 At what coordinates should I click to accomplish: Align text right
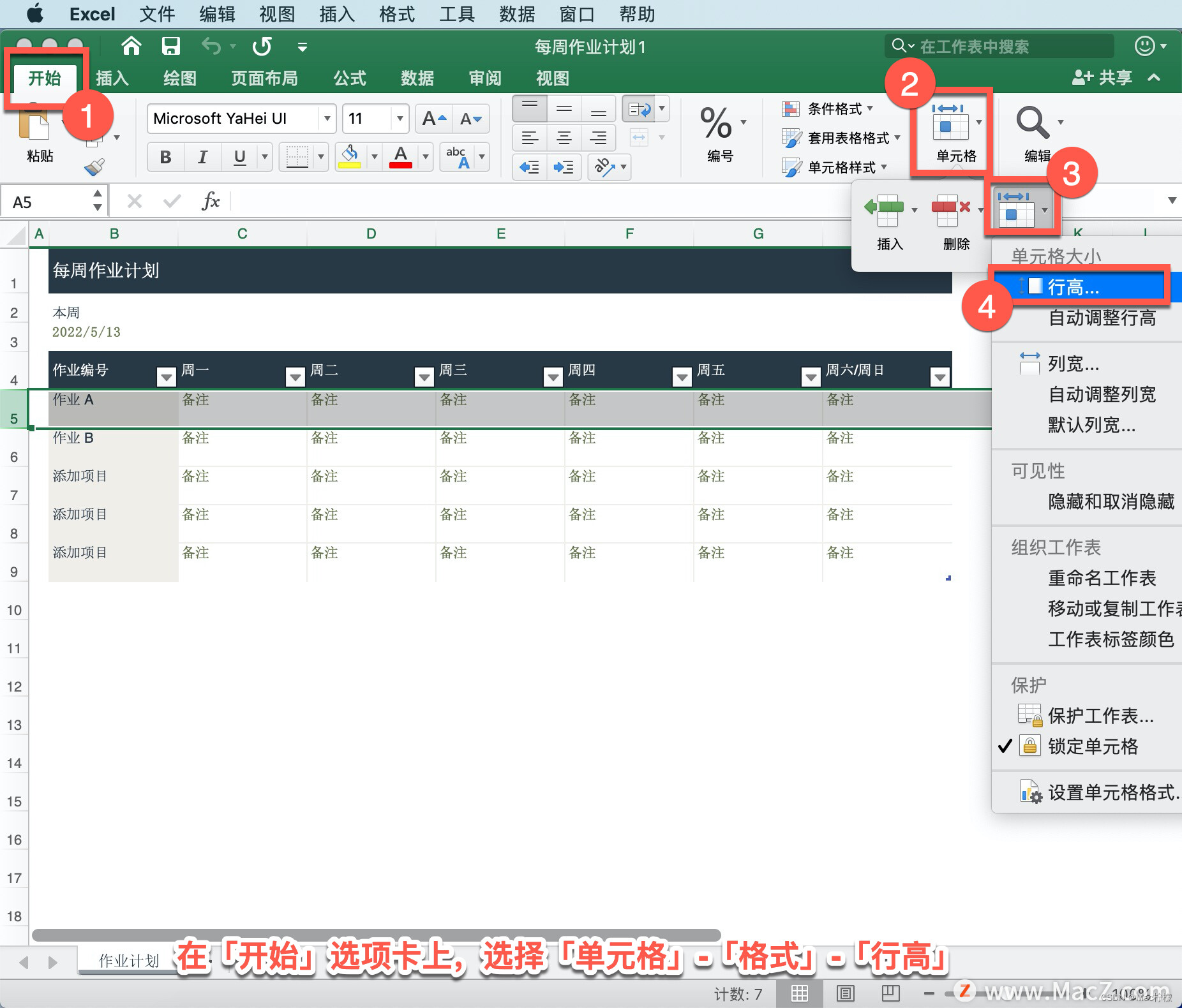pos(599,138)
